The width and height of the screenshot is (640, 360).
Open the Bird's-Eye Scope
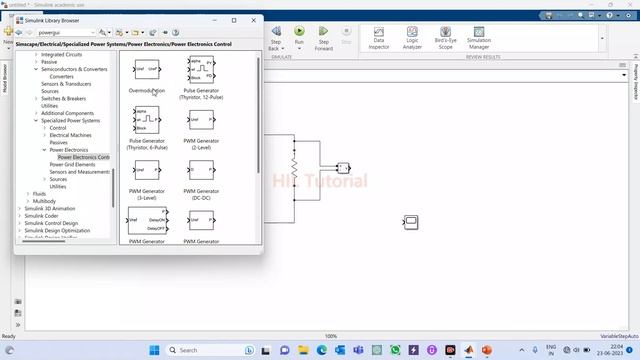coord(445,38)
